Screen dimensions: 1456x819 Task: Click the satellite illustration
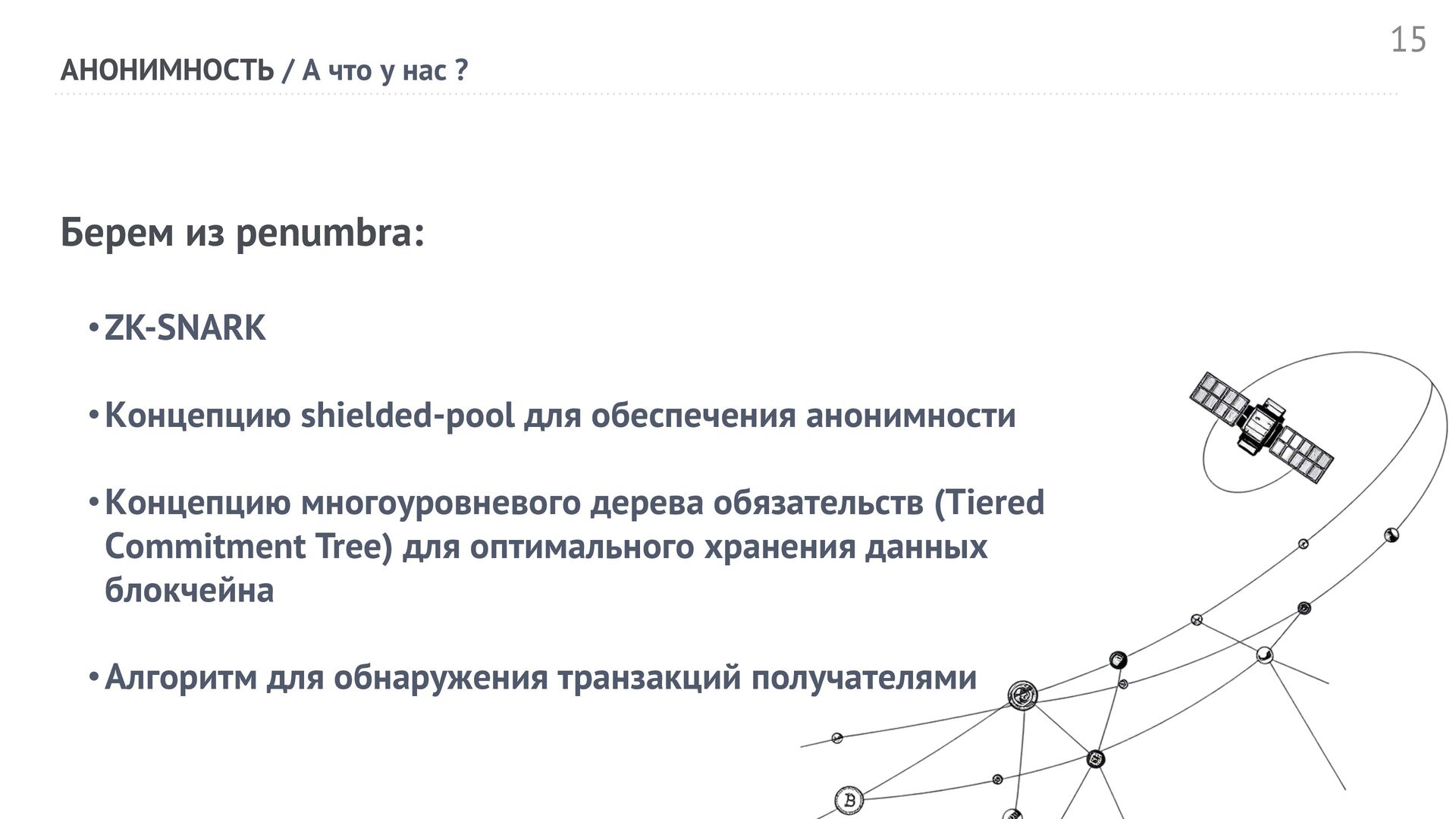pos(1261,427)
